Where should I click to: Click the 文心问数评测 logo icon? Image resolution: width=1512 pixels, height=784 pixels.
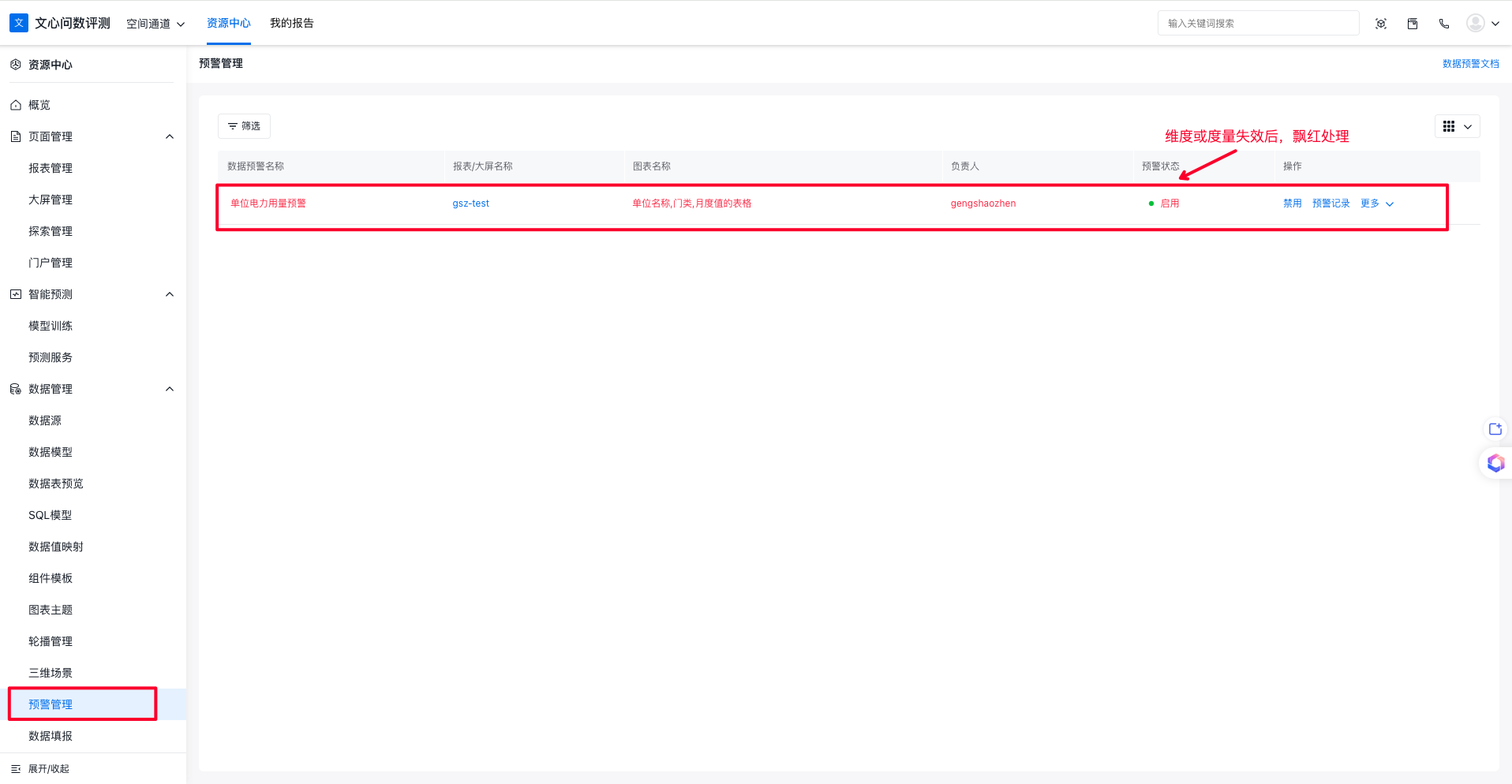pos(19,23)
